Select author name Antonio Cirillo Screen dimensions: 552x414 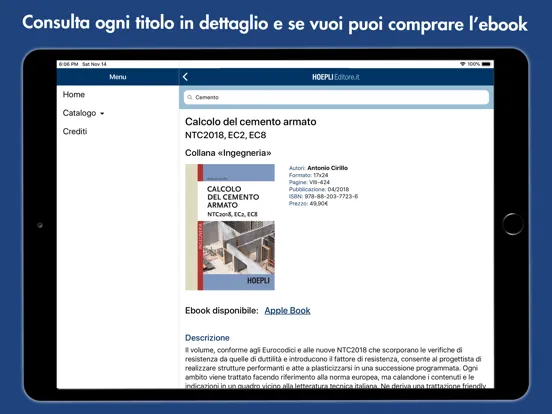(x=327, y=168)
